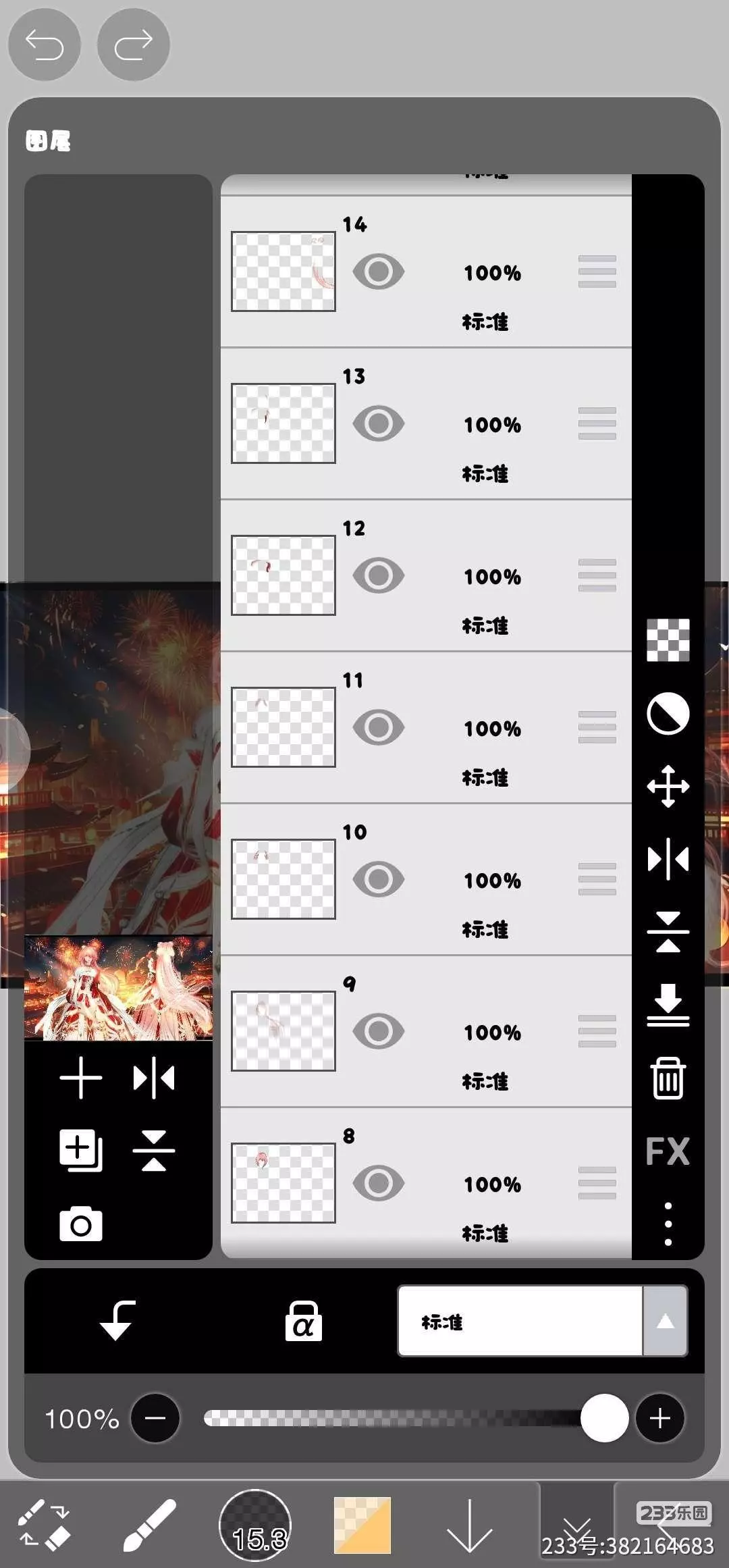Add layer from camera icon
Image resolution: width=729 pixels, height=1568 pixels.
[81, 1224]
